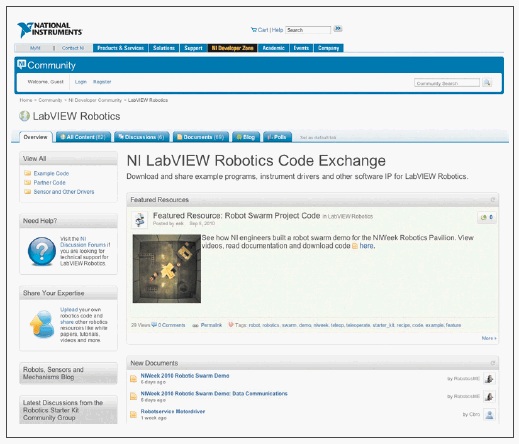Go to Home breadcrumb
The image size is (519, 444).
pos(26,100)
